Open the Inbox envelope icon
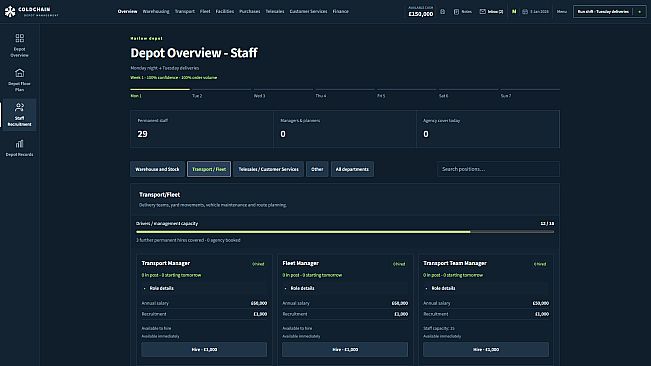651x366 pixels. (482, 12)
